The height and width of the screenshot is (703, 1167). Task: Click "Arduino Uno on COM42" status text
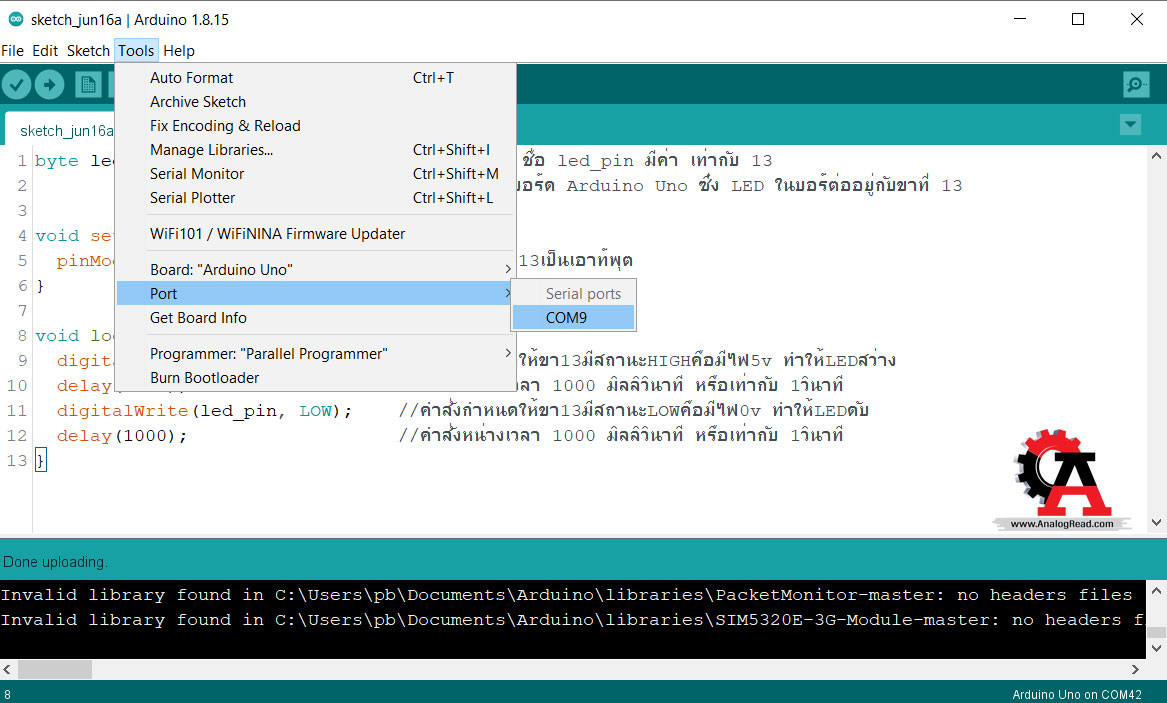pos(1076,695)
